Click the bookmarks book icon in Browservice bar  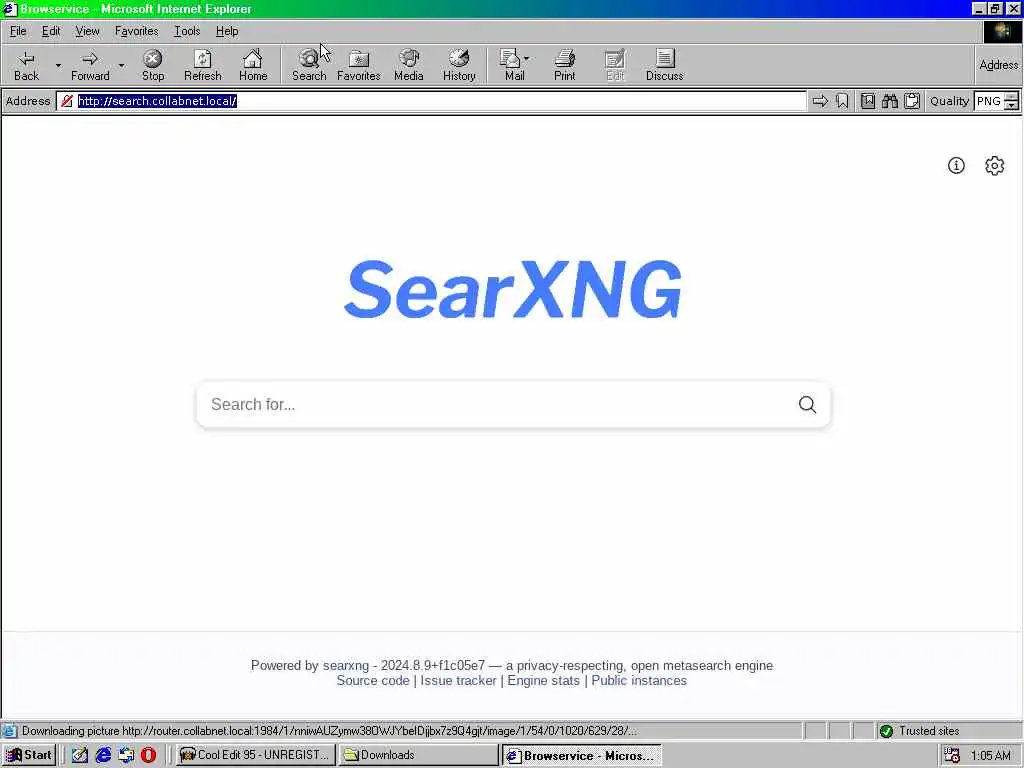(868, 101)
